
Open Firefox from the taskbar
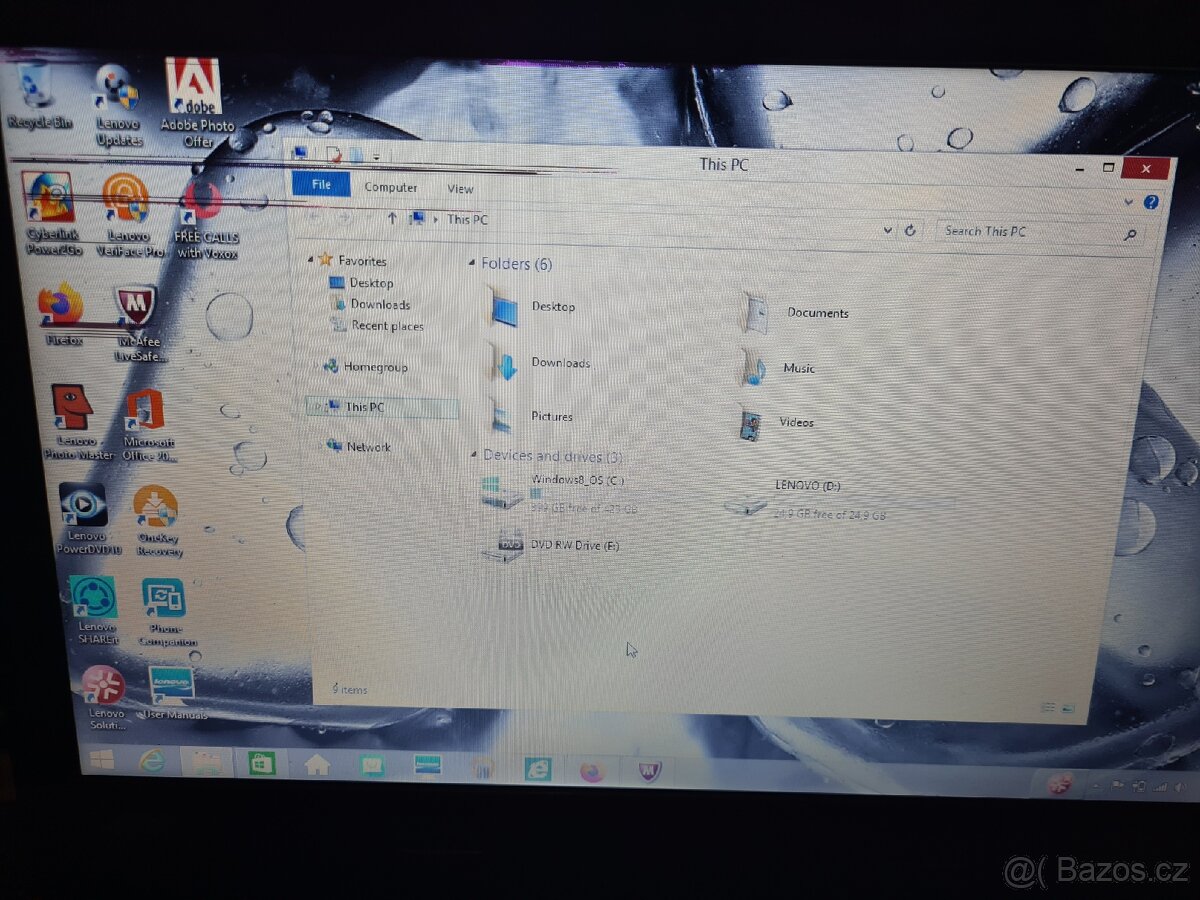pos(590,771)
